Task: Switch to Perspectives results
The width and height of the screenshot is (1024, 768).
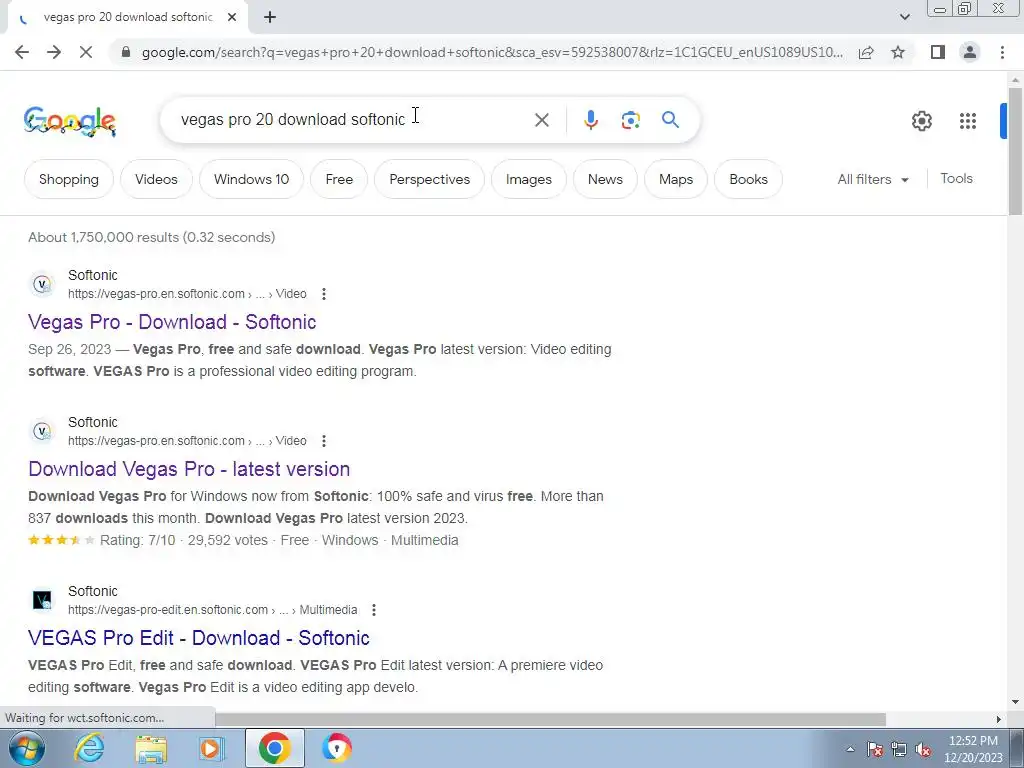Action: [430, 179]
